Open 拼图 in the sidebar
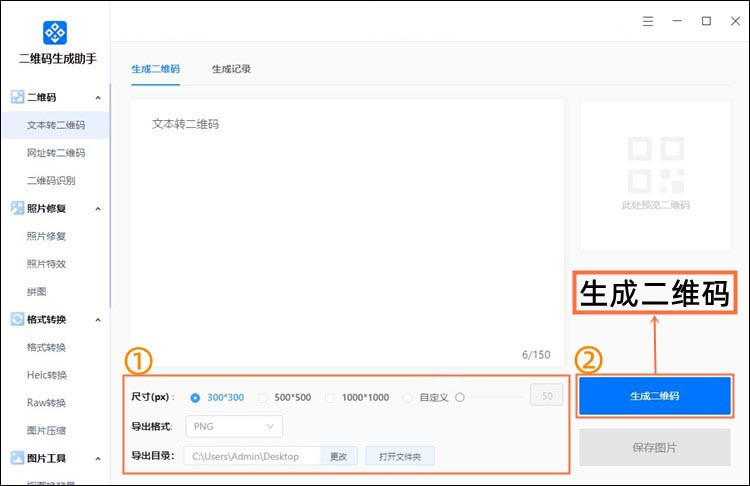 coord(36,291)
